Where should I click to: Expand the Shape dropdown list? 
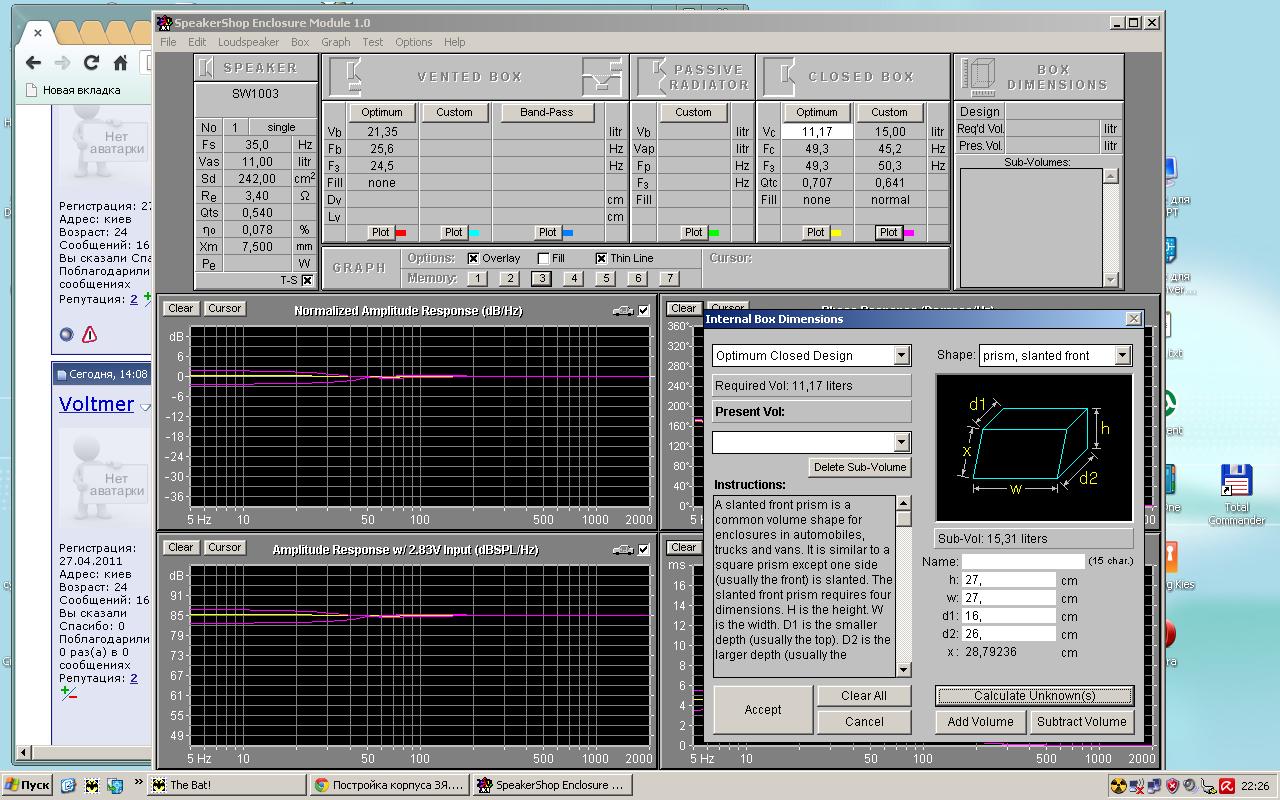1122,356
